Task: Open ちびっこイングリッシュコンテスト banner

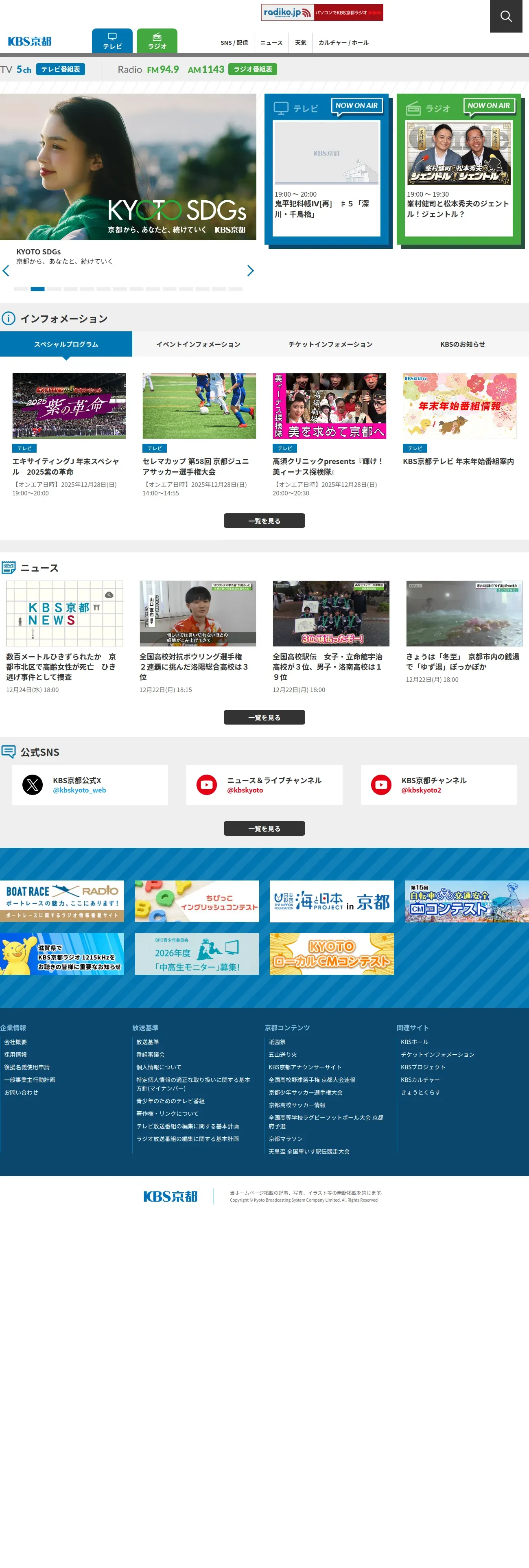Action: coord(197,902)
